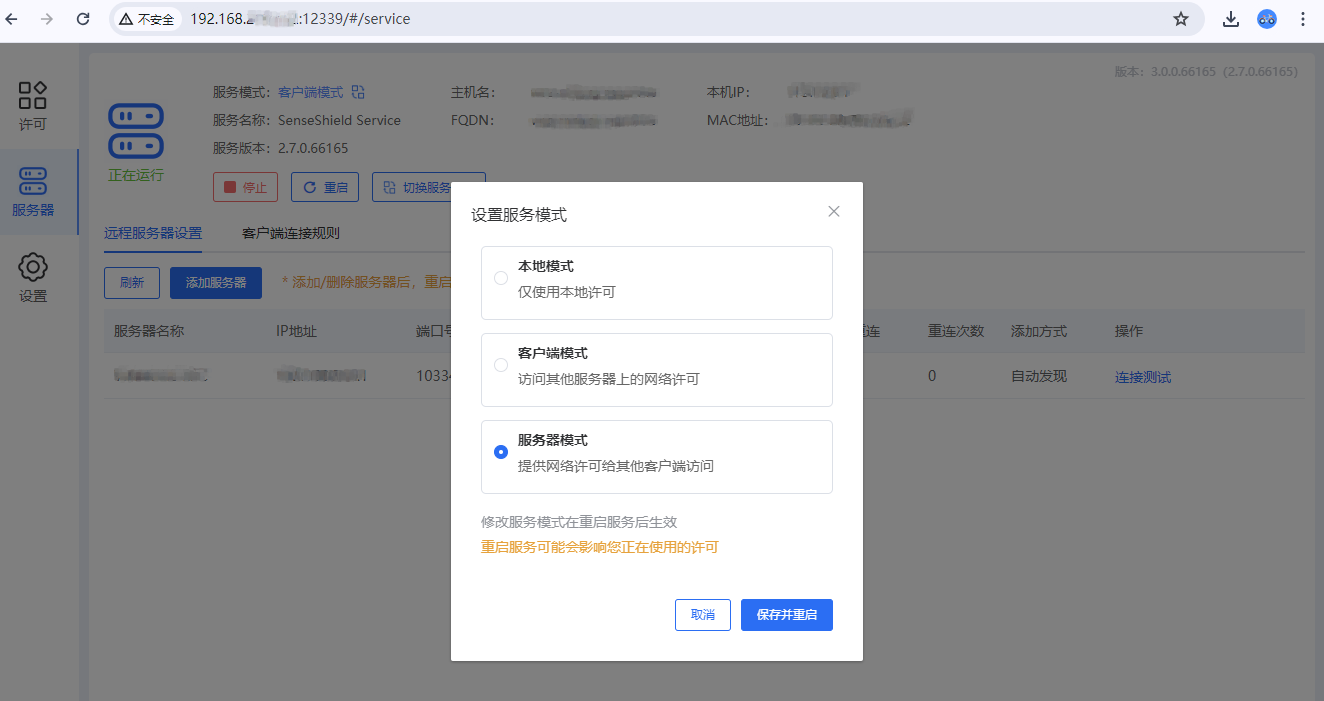Viewport: 1324px width, 701px height.
Task: Click the 连接测试 link
Action: (1143, 377)
